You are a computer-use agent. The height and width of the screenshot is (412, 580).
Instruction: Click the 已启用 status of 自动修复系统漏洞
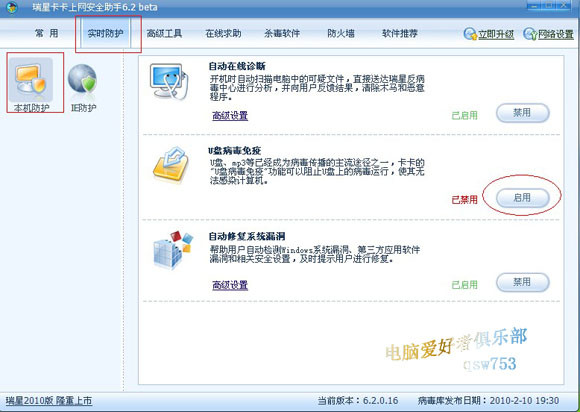click(464, 285)
